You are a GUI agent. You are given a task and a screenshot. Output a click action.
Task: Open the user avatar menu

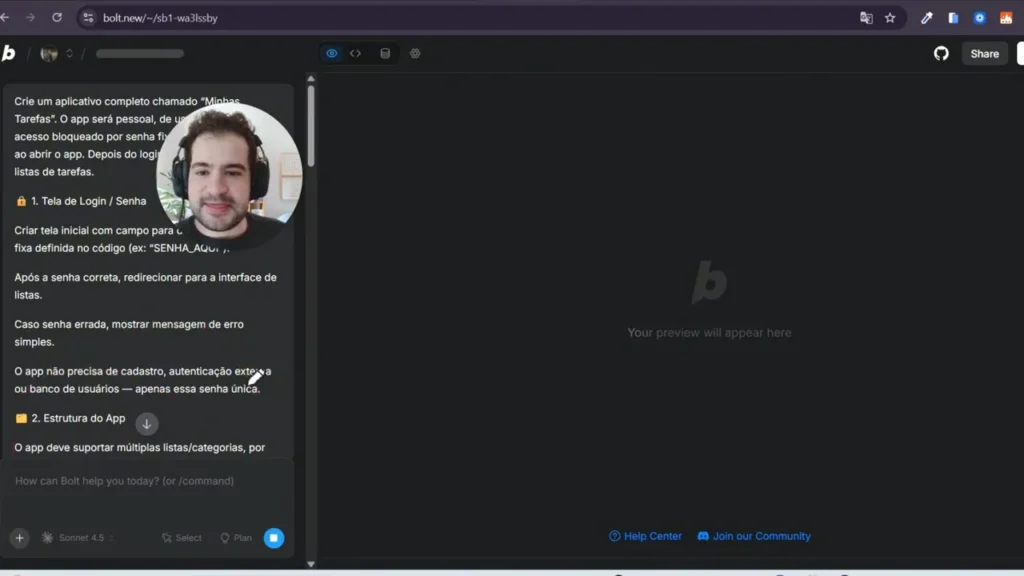tap(49, 53)
